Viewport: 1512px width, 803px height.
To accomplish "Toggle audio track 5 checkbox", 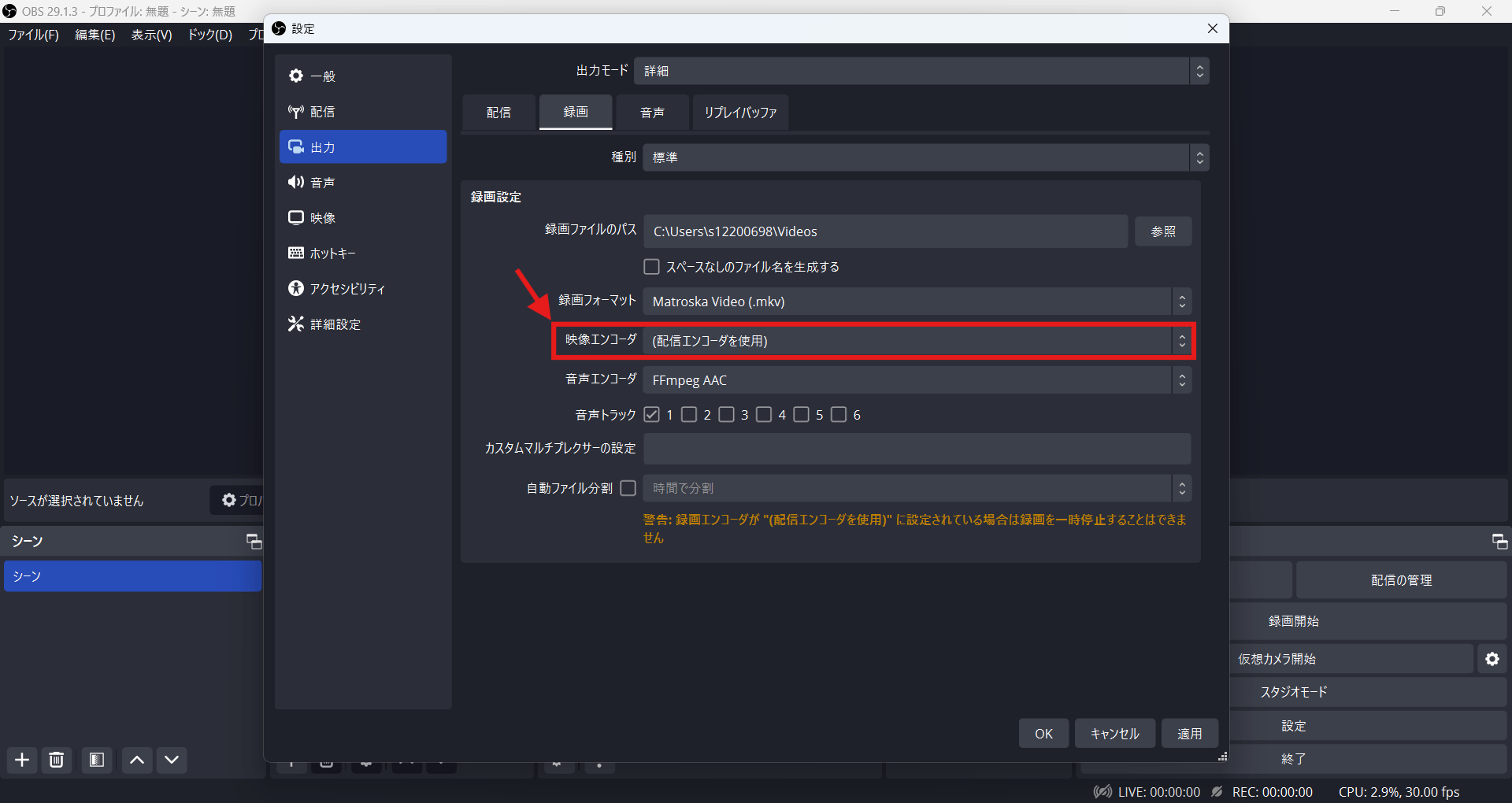I will click(x=801, y=415).
